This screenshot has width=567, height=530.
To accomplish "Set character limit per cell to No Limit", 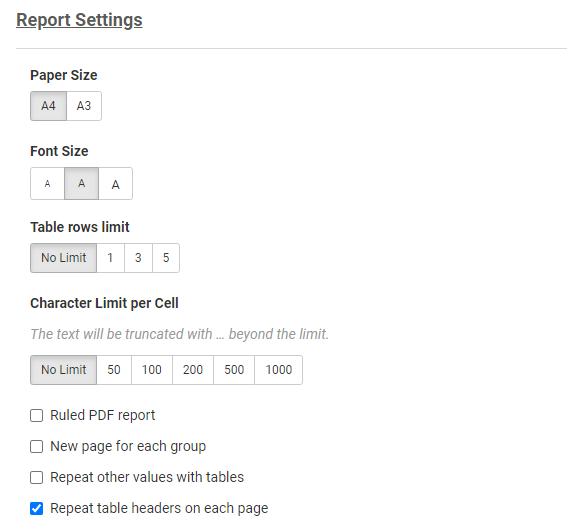I will [x=64, y=370].
